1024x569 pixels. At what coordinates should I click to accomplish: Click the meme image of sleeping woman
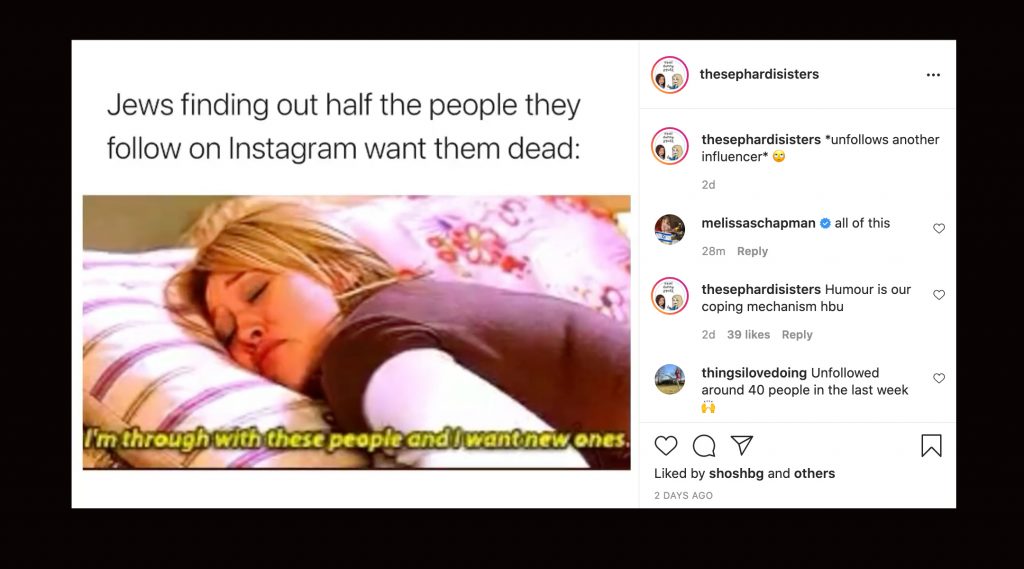click(357, 333)
